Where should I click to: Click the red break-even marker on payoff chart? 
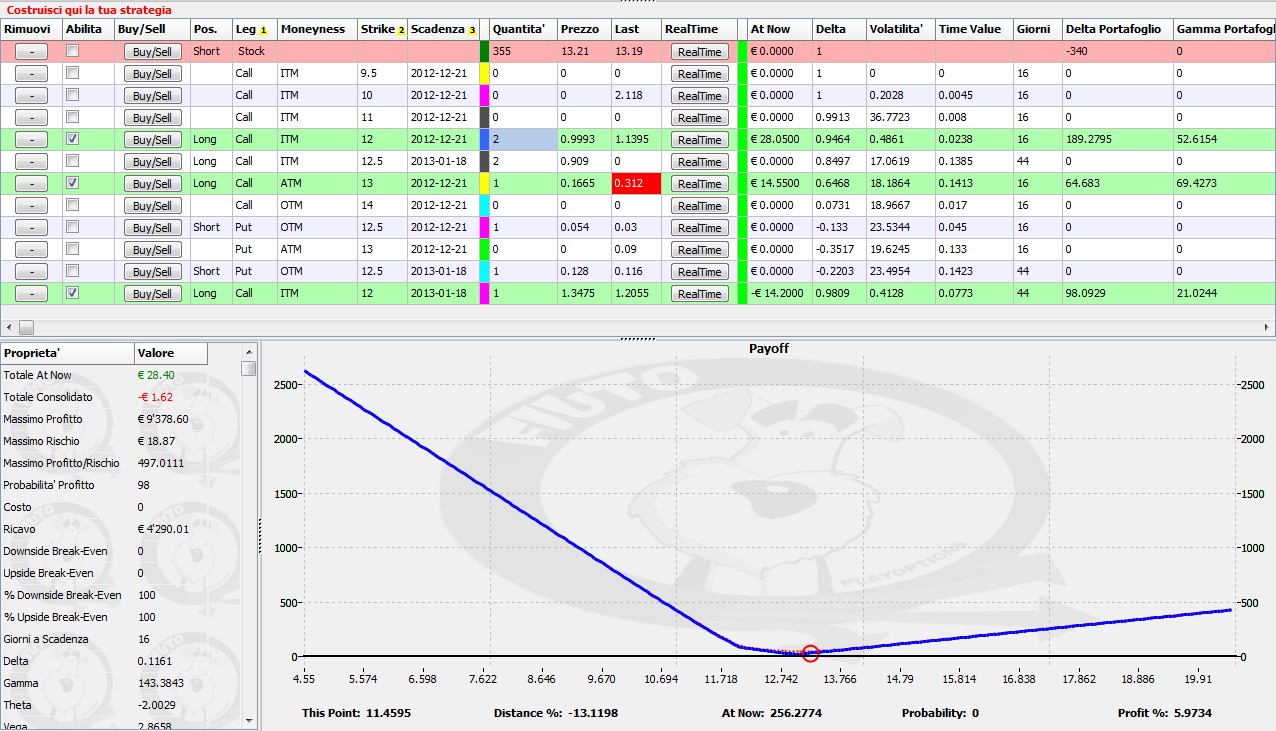coord(810,653)
